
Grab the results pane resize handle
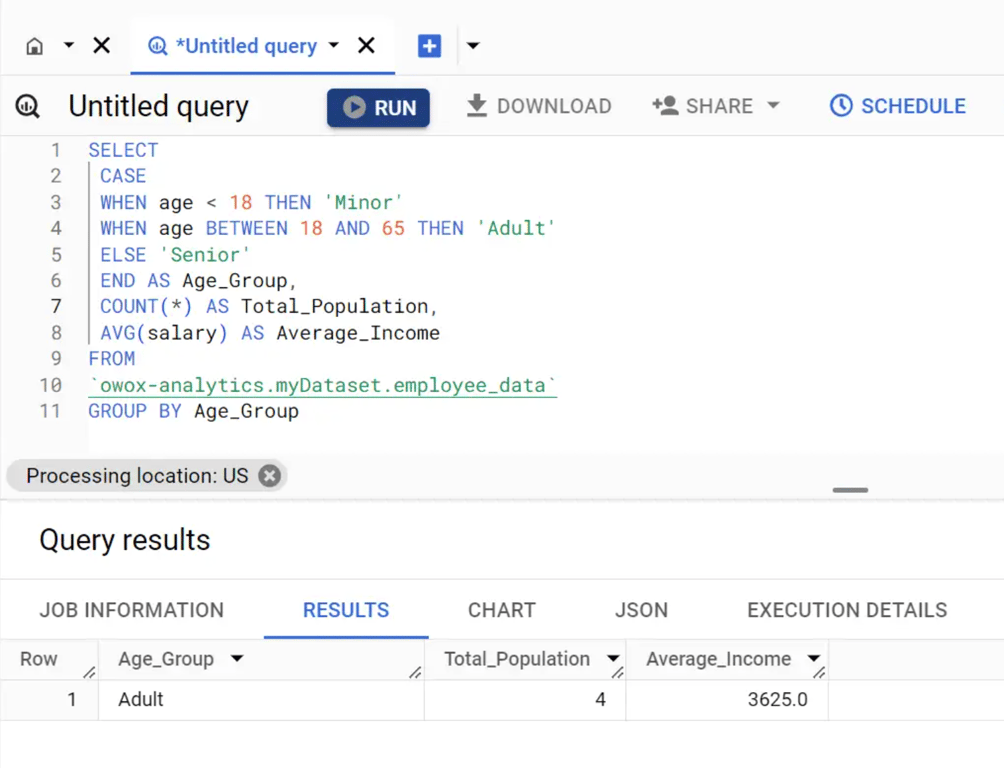coord(850,490)
